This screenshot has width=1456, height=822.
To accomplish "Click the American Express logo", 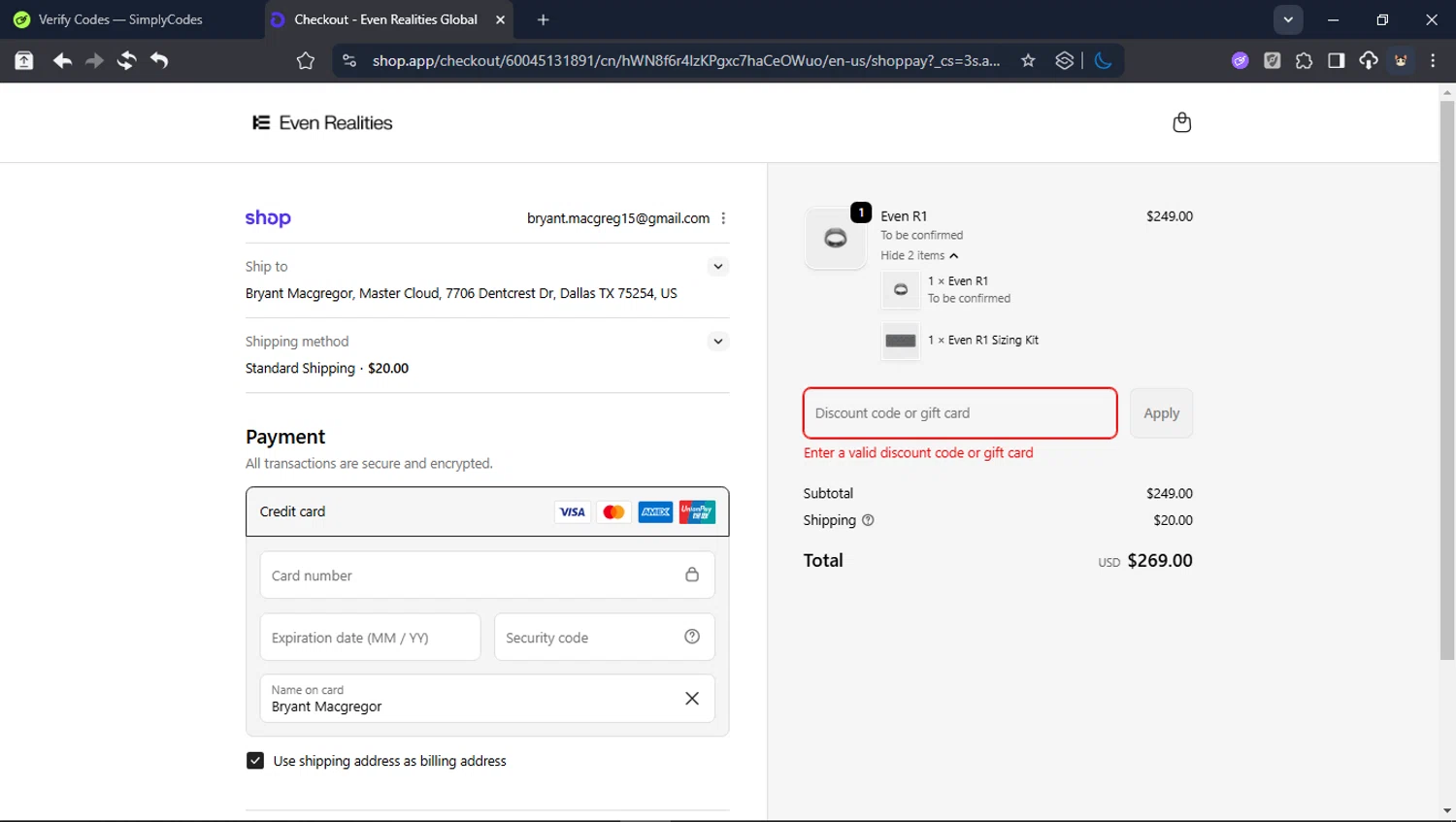I will click(x=655, y=511).
